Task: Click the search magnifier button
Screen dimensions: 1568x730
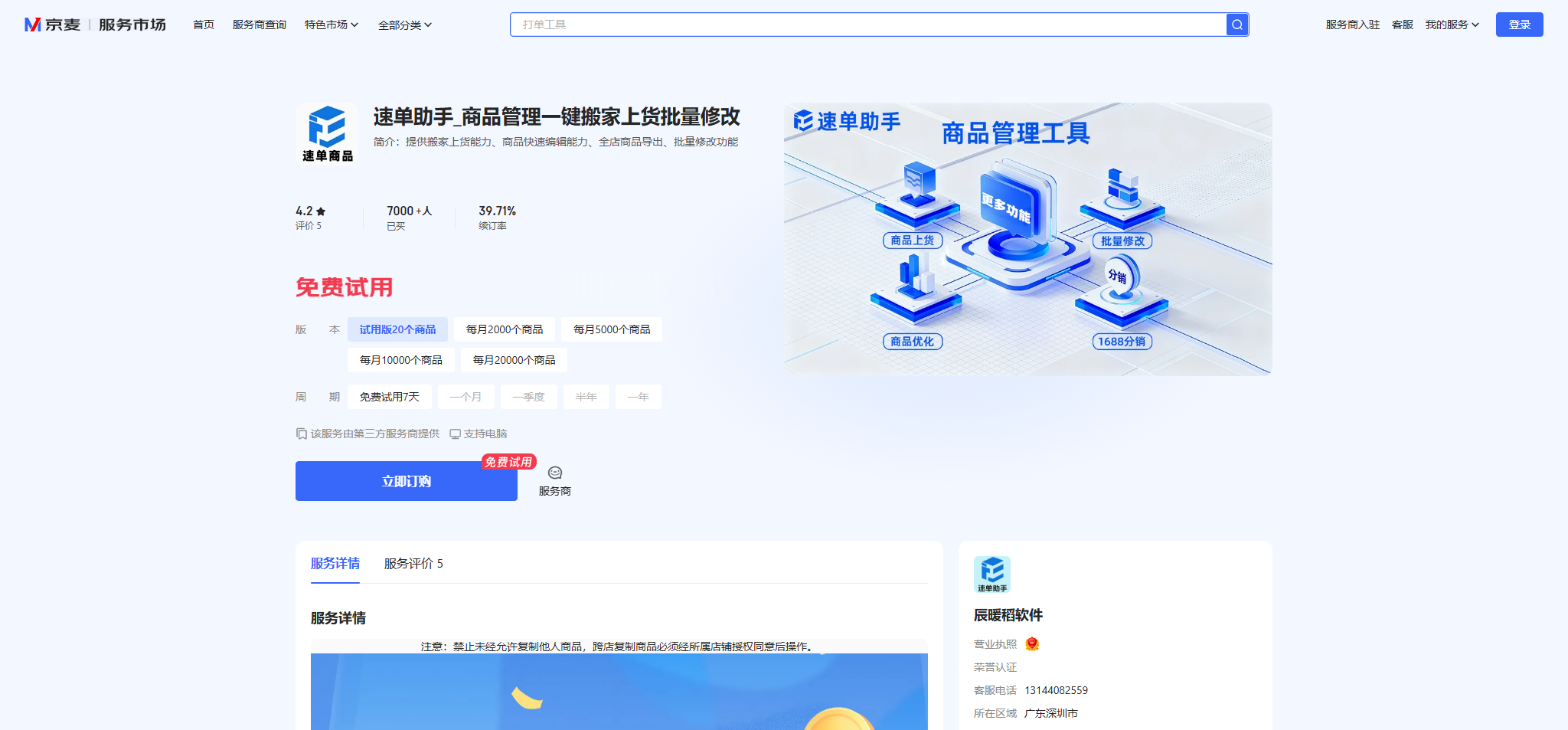Action: (1237, 25)
